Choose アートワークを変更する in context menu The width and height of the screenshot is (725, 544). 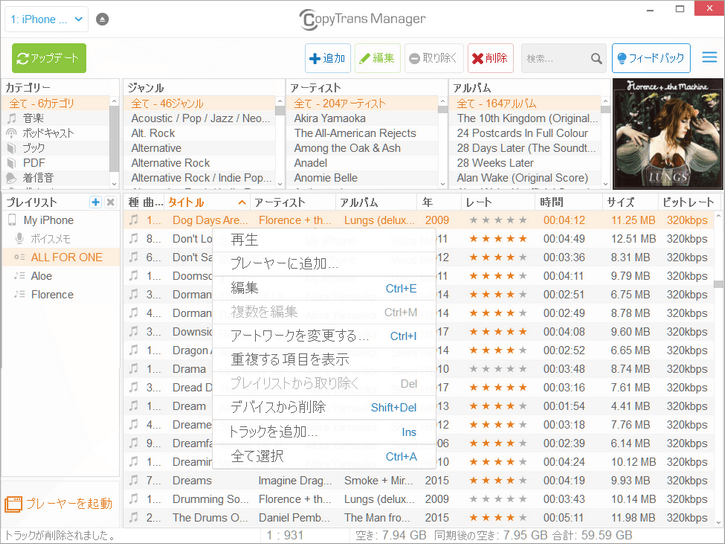324,336
